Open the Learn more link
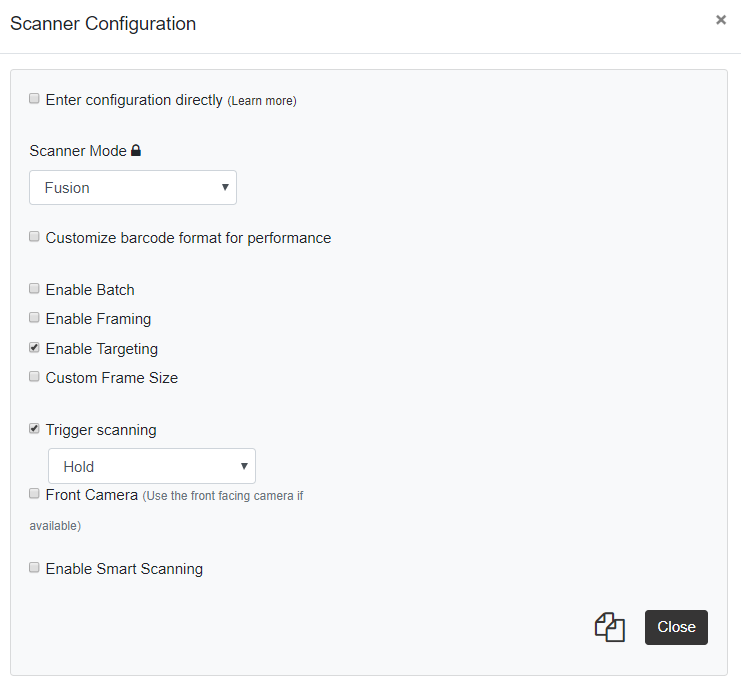Viewport: 741px width, 684px height. 262,101
